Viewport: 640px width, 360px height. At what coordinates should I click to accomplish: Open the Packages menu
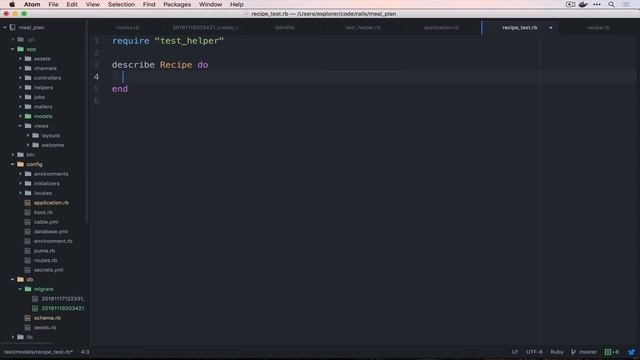coord(177,4)
